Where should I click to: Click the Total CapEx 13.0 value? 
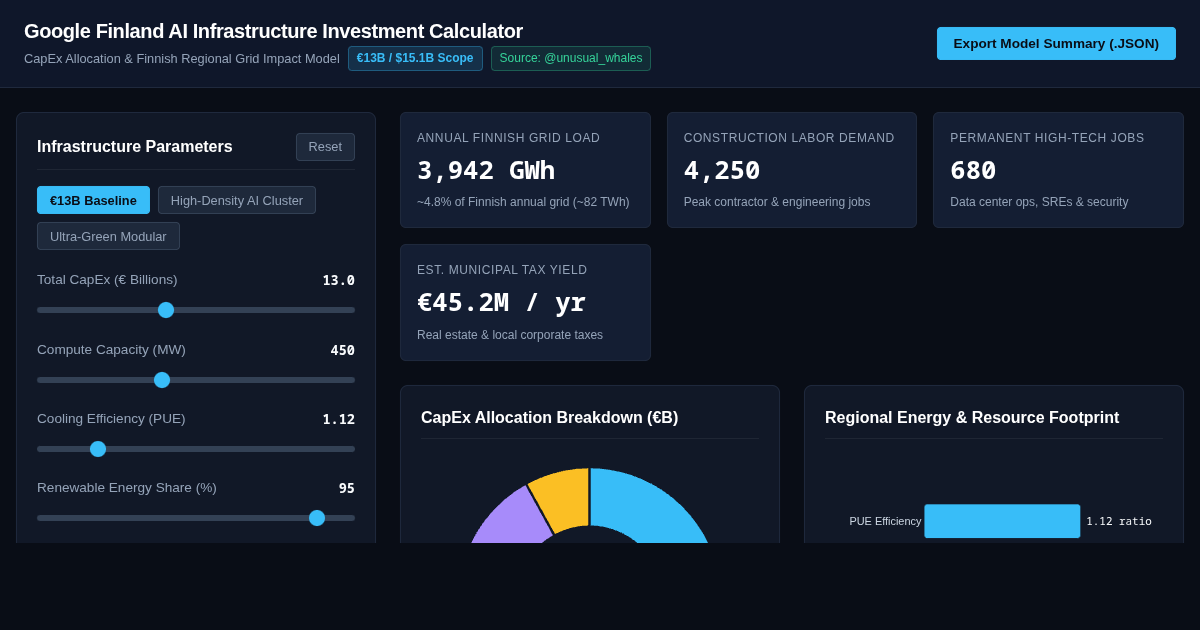pos(338,280)
